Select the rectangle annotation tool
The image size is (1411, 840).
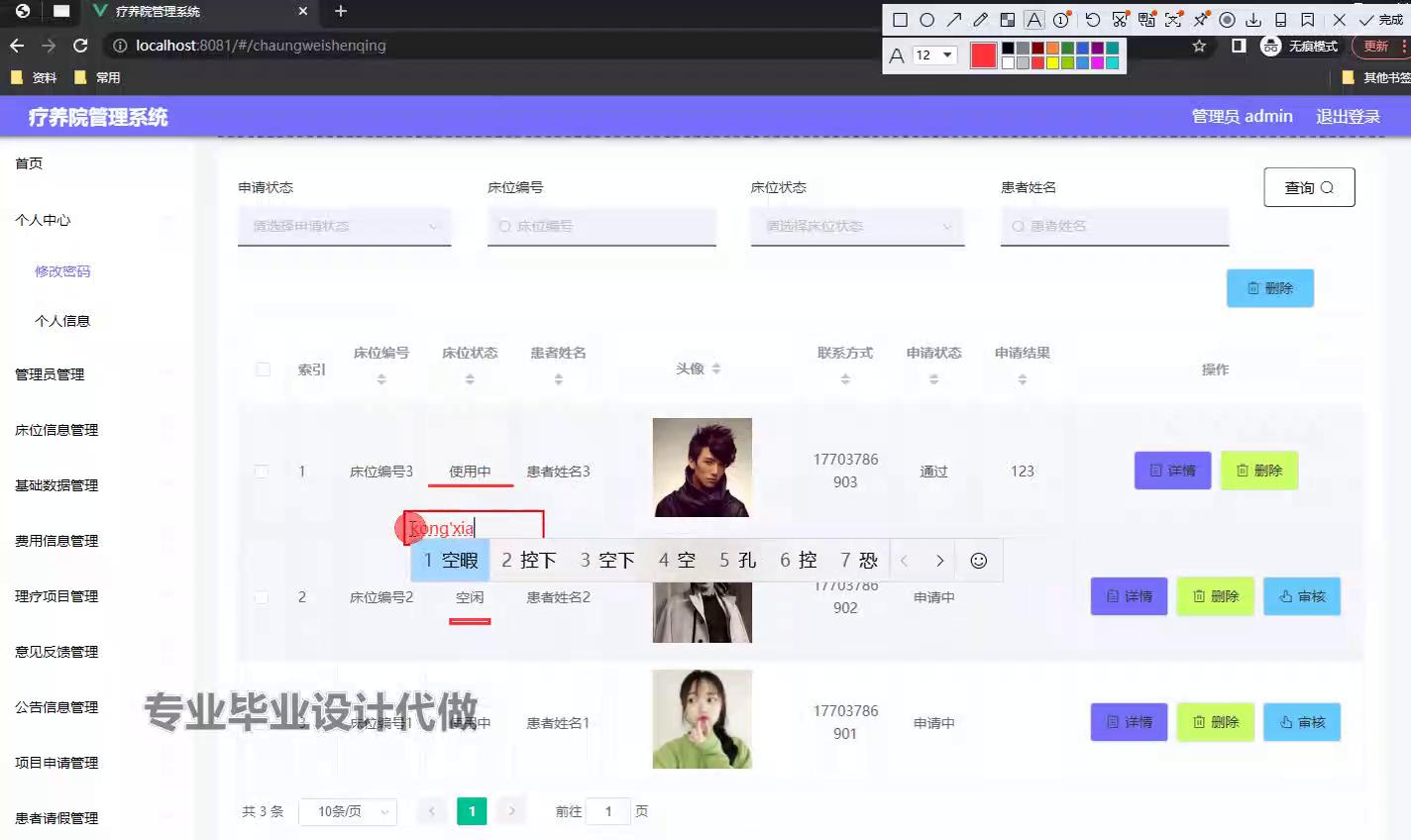point(900,20)
